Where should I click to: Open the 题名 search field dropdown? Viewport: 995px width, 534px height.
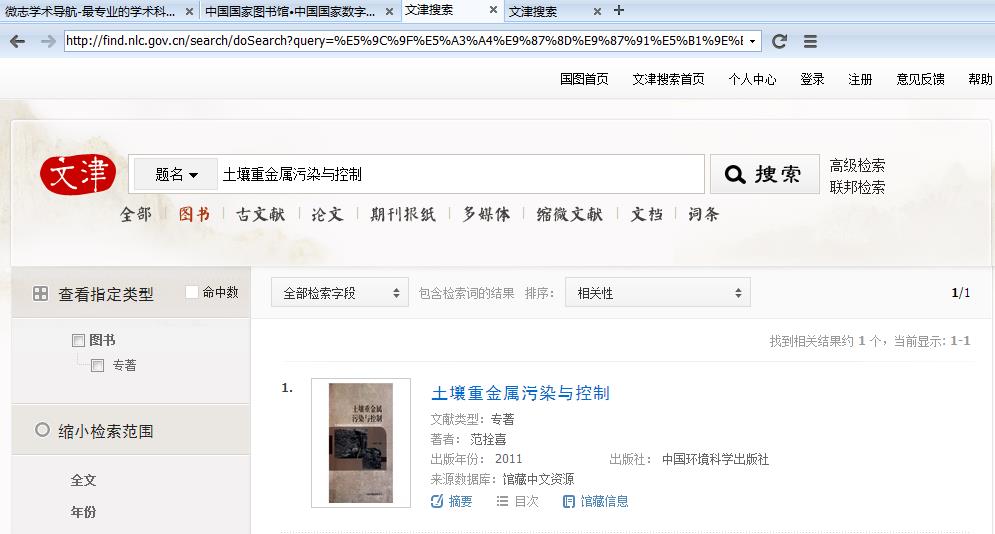(x=176, y=174)
